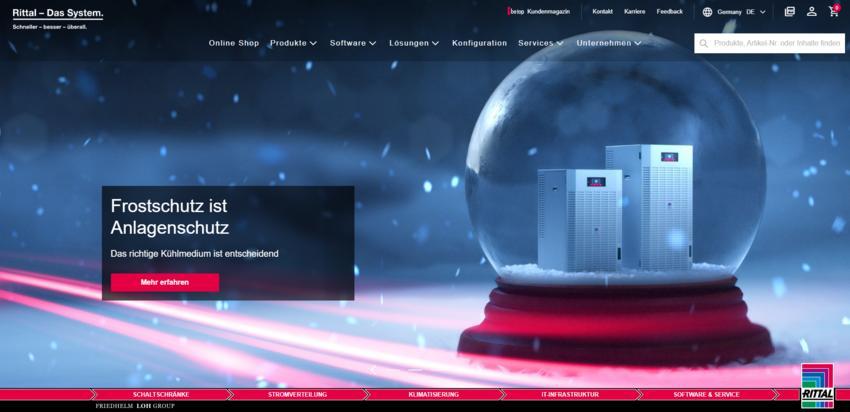Expand the Services dropdown menu
Viewport: 850px width, 412px height.
(x=540, y=43)
